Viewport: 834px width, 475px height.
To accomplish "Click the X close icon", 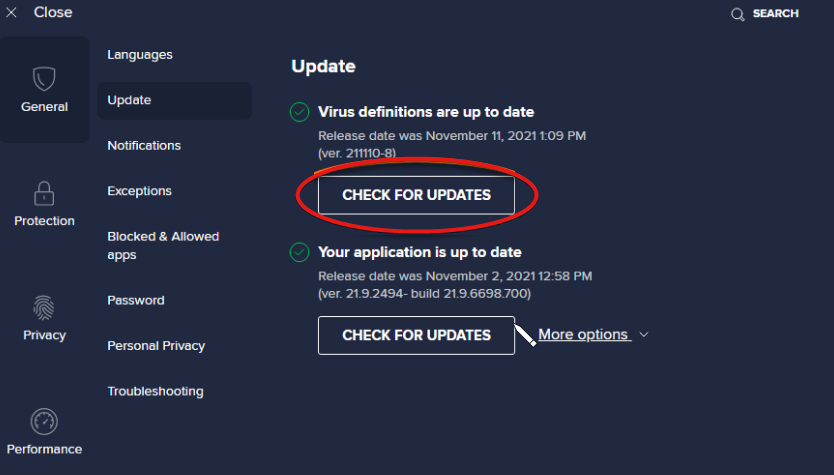I will 12,13.
